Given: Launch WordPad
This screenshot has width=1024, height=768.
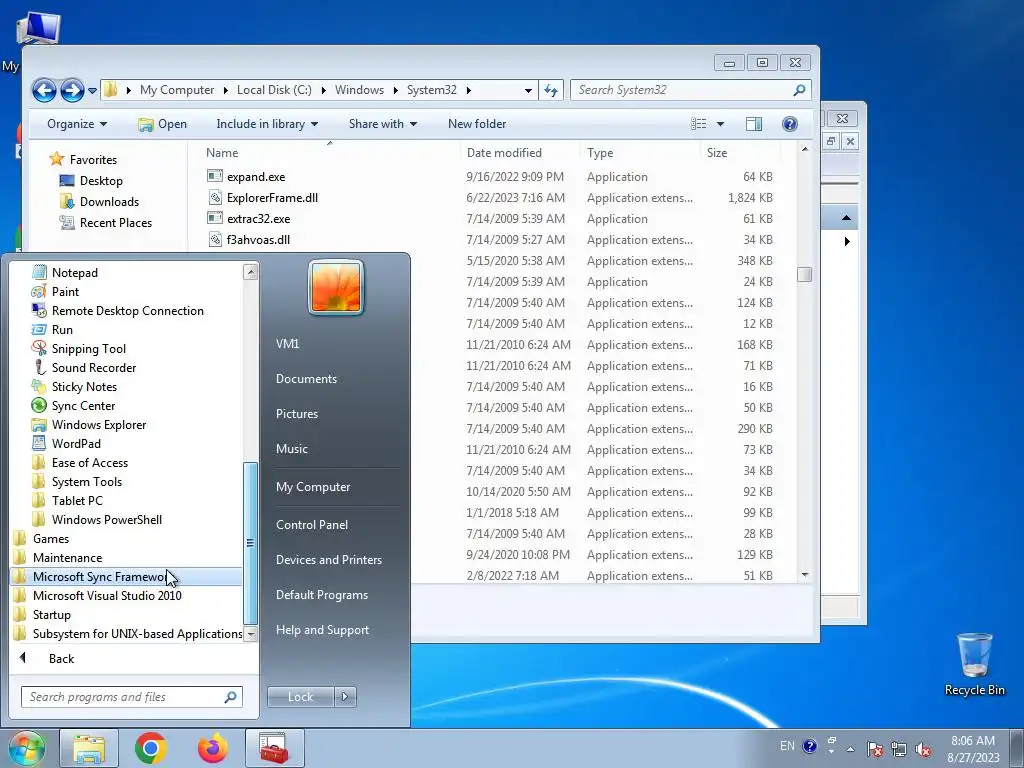Looking at the screenshot, I should coord(76,443).
